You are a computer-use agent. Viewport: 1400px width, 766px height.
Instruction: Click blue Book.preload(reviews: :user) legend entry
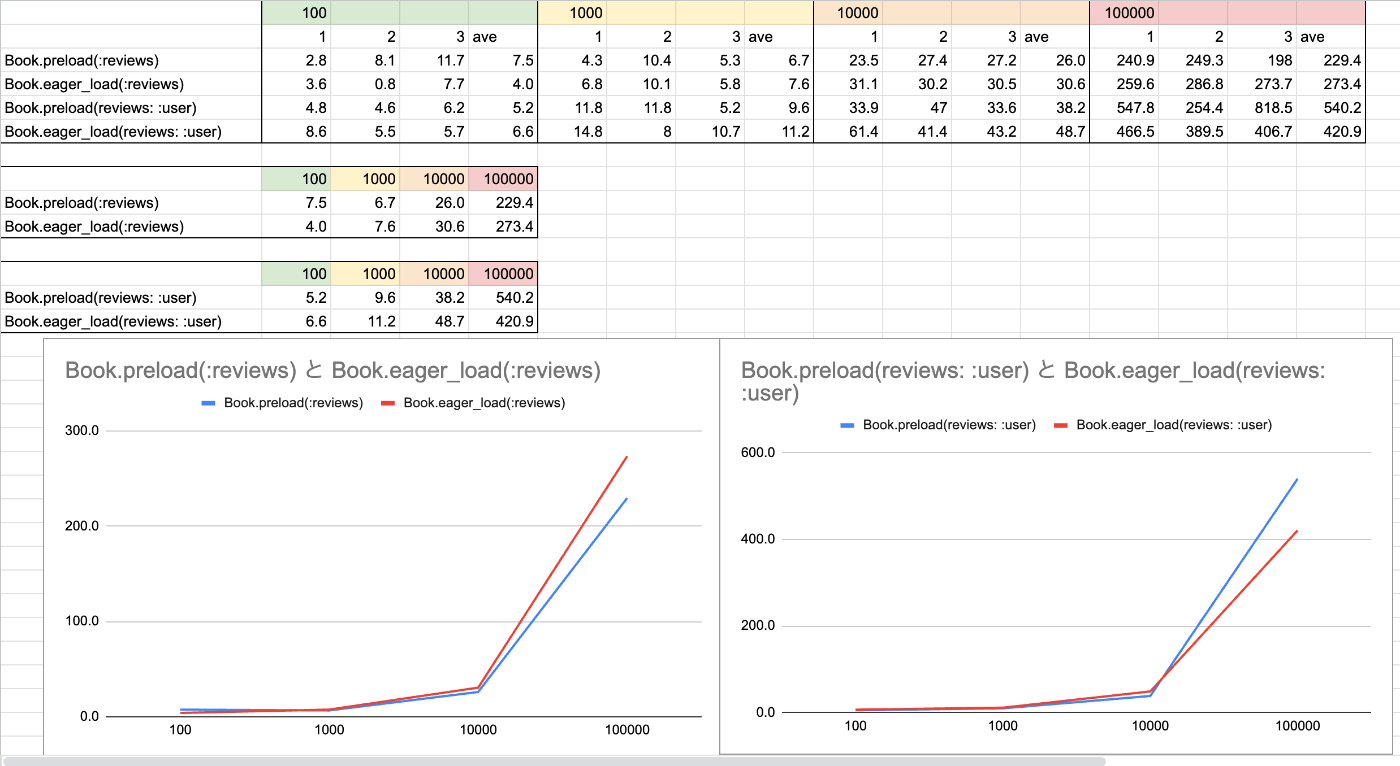point(938,425)
